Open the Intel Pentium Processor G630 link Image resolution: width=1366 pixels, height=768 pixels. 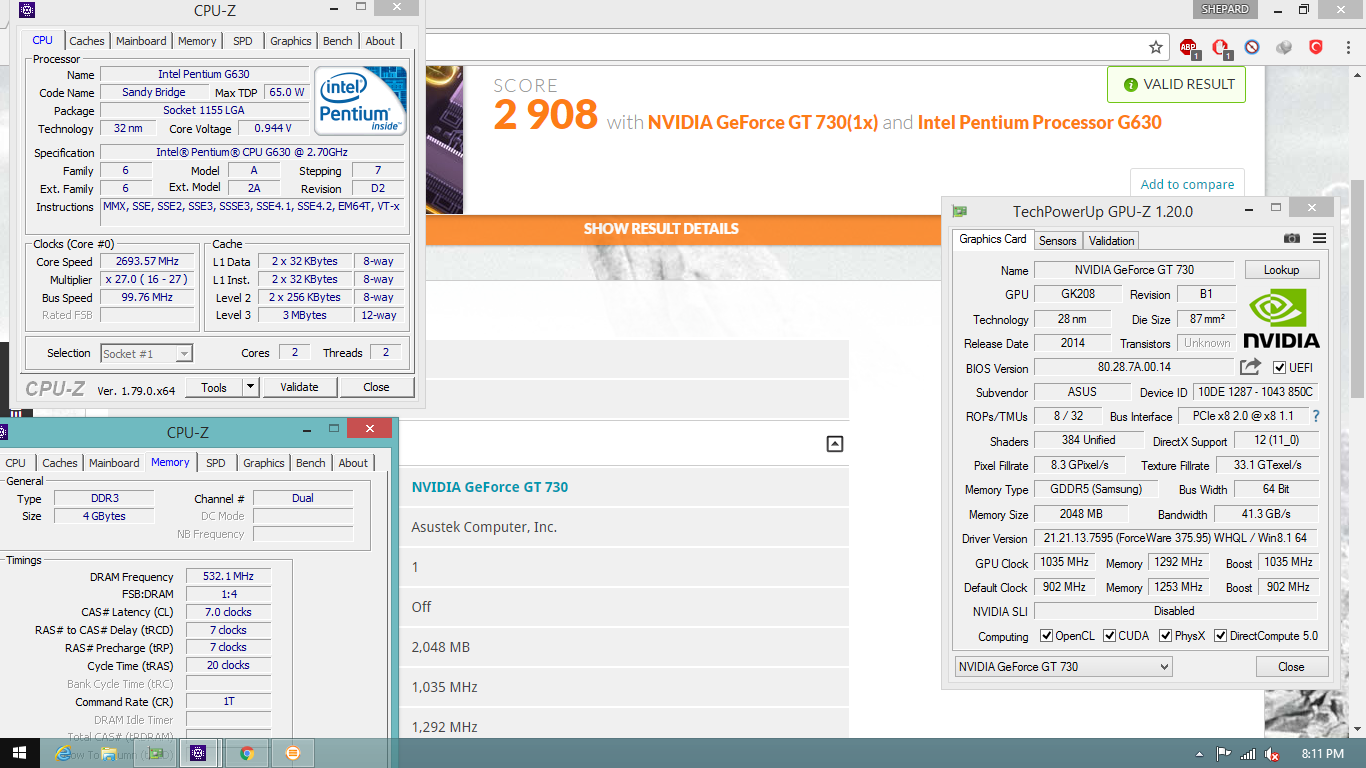coord(1040,122)
